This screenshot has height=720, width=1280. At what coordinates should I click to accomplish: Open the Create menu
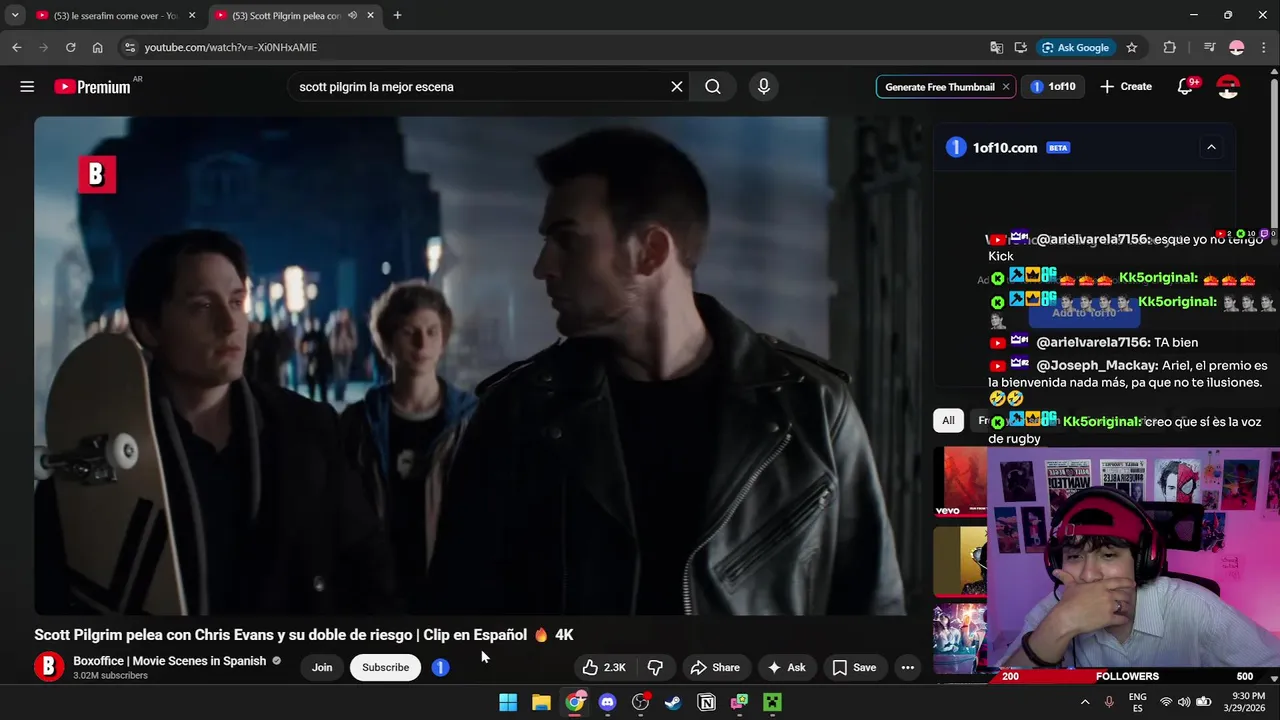click(1126, 87)
